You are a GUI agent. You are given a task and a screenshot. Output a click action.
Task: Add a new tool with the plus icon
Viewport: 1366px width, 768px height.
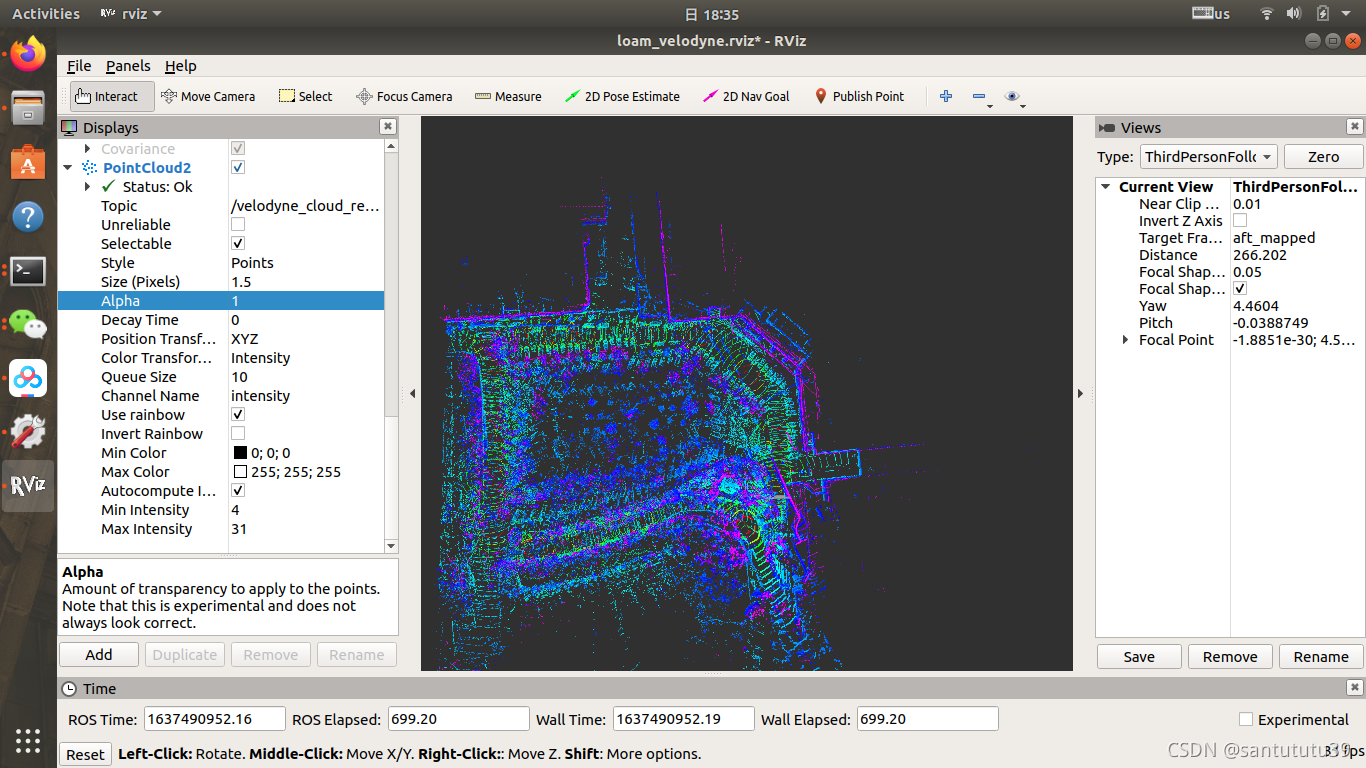pos(946,96)
